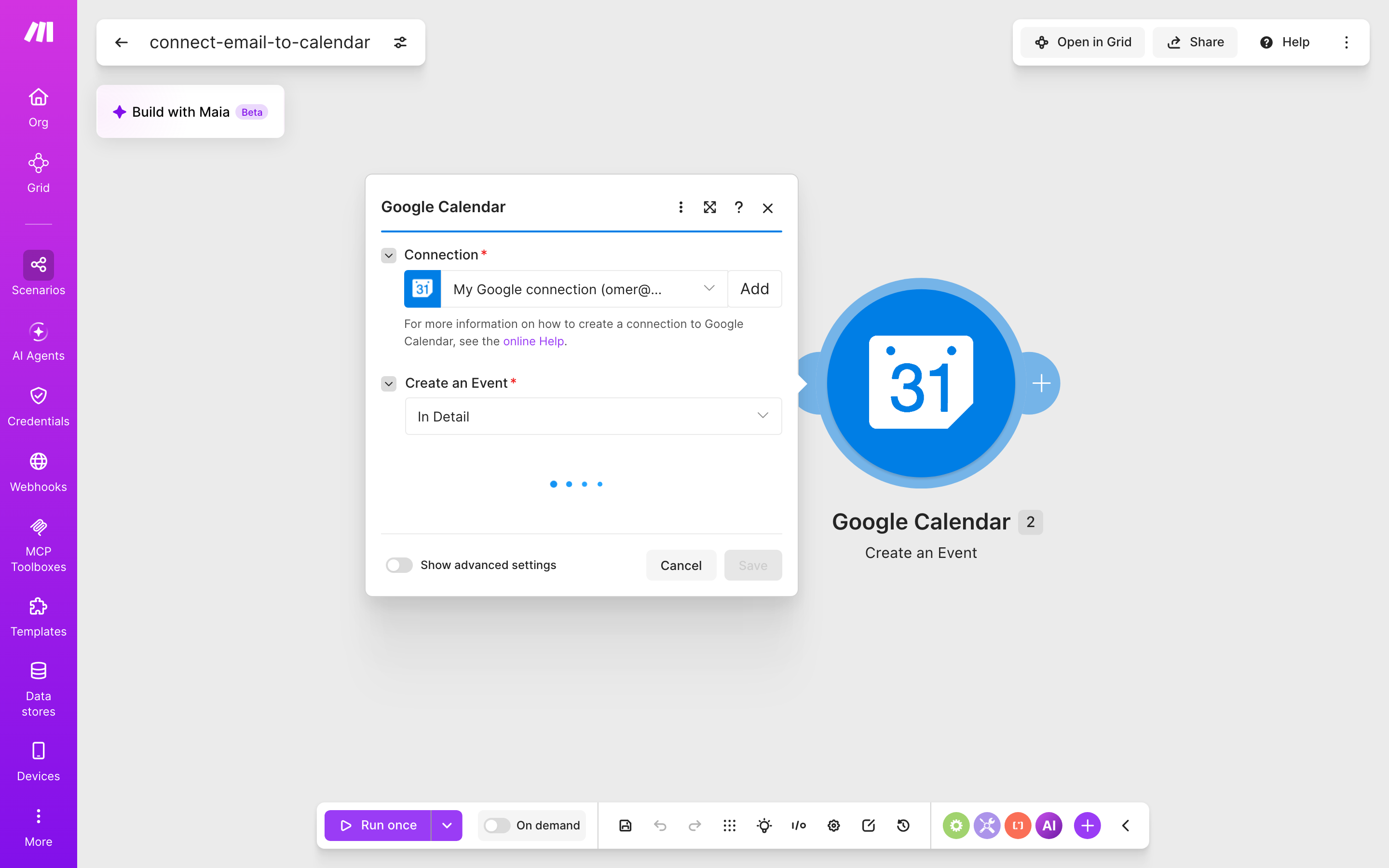Click the redo arrow in toolbar
The height and width of the screenshot is (868, 1389).
pyautogui.click(x=694, y=826)
